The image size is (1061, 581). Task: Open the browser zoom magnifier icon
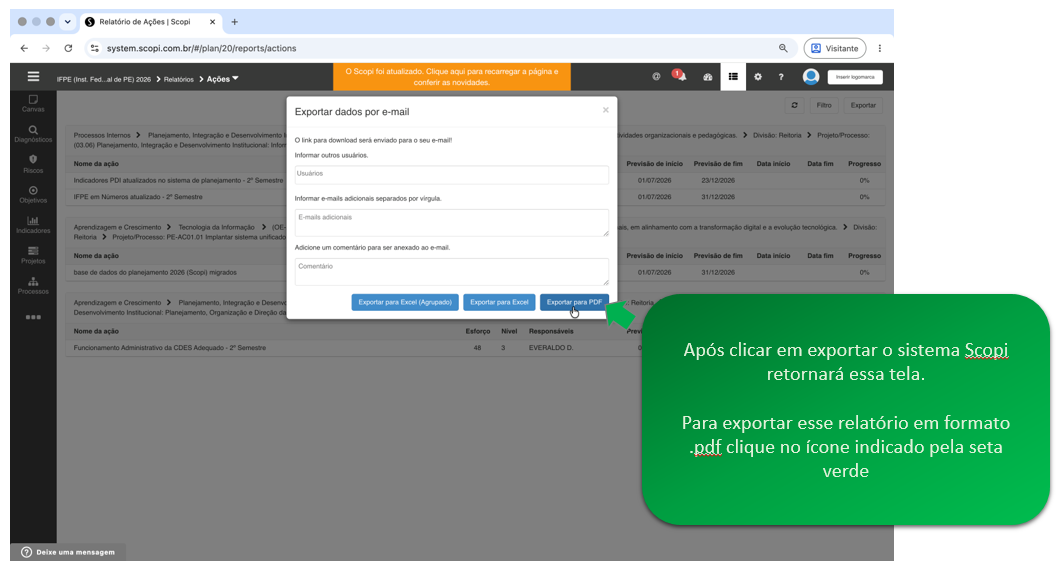783,48
